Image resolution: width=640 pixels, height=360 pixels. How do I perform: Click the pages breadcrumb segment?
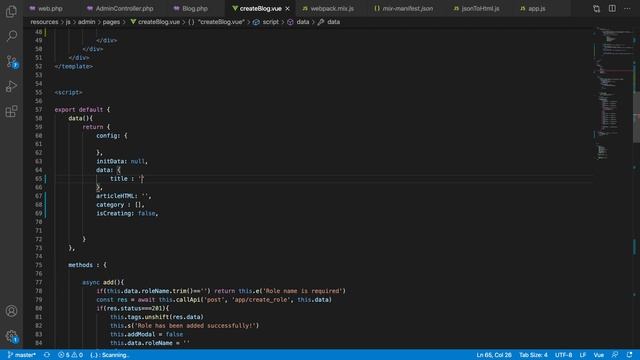tap(111, 22)
